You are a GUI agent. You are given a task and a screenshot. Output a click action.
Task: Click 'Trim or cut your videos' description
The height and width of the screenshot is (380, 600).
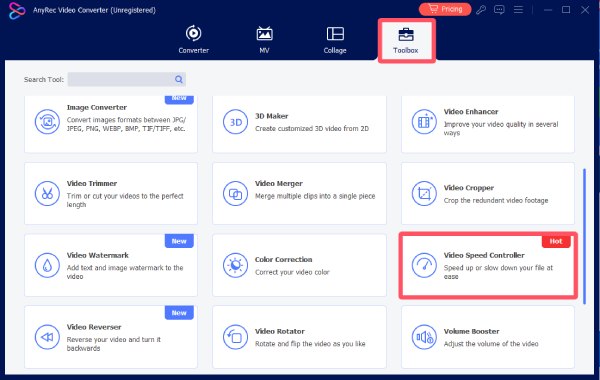[125, 200]
